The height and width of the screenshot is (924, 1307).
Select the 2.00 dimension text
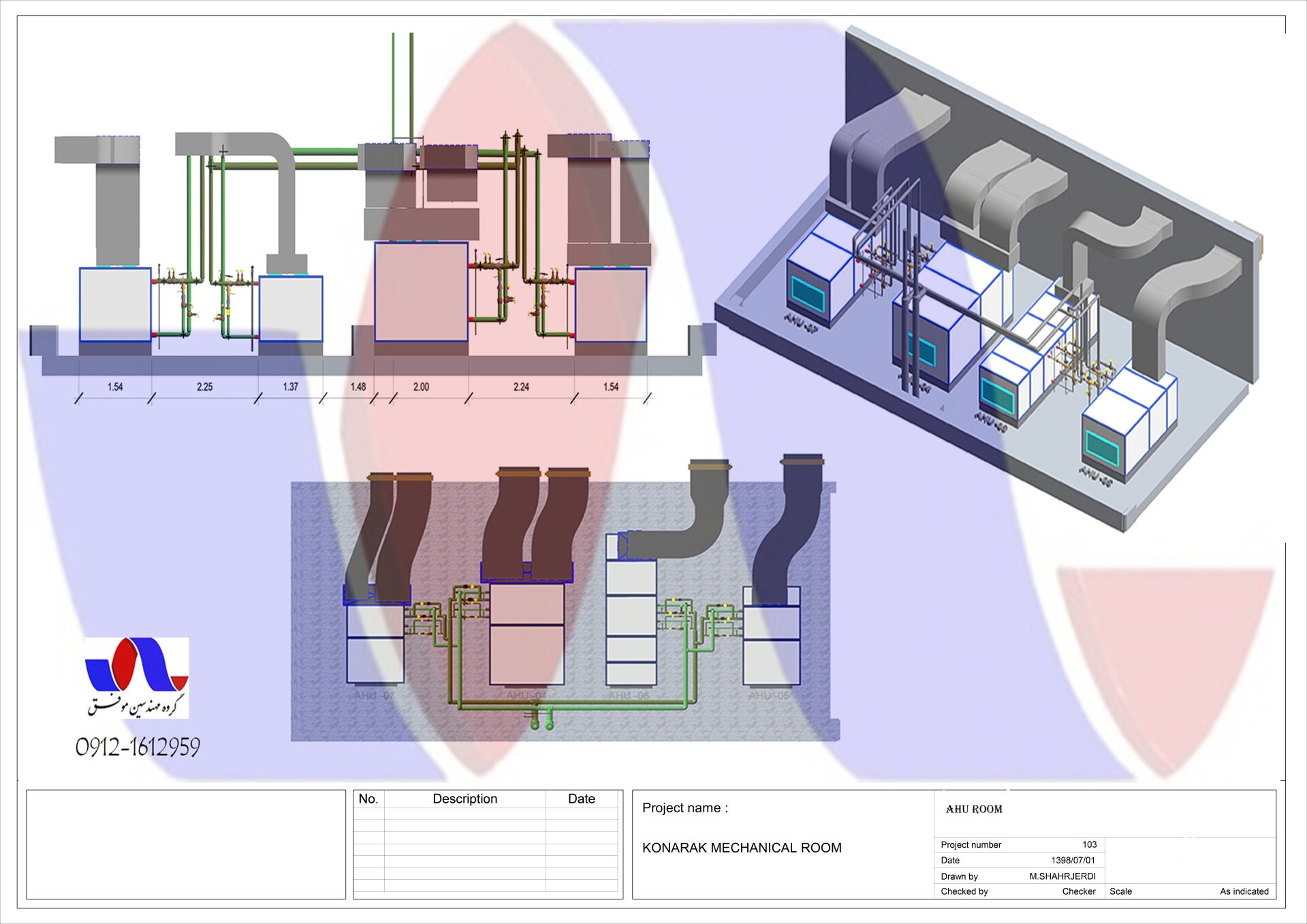421,387
